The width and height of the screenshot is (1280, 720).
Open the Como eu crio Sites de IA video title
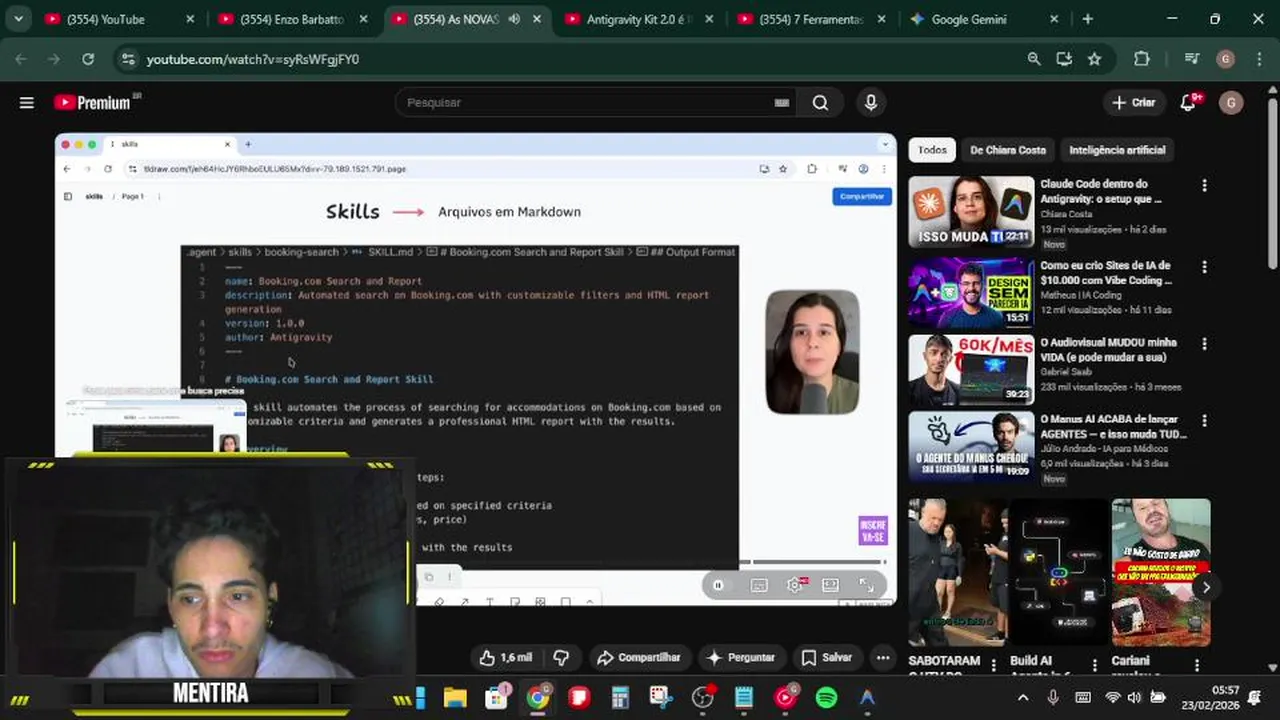click(x=1106, y=273)
